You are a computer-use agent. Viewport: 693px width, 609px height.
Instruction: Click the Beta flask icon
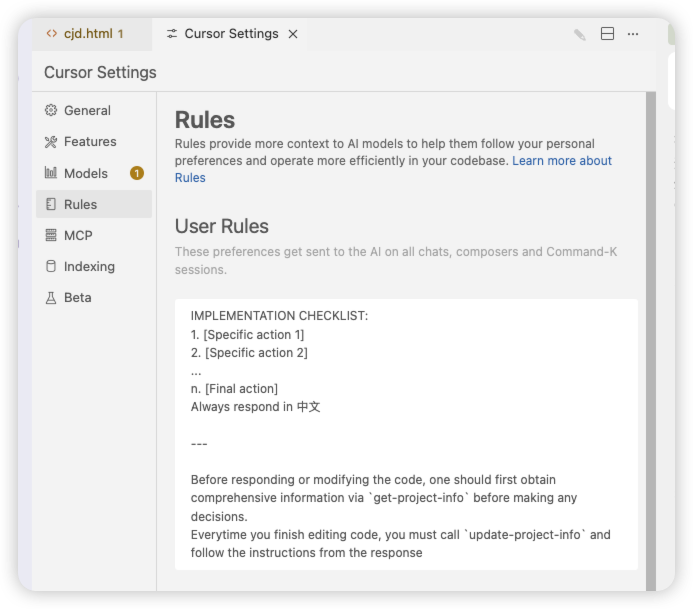click(x=51, y=298)
